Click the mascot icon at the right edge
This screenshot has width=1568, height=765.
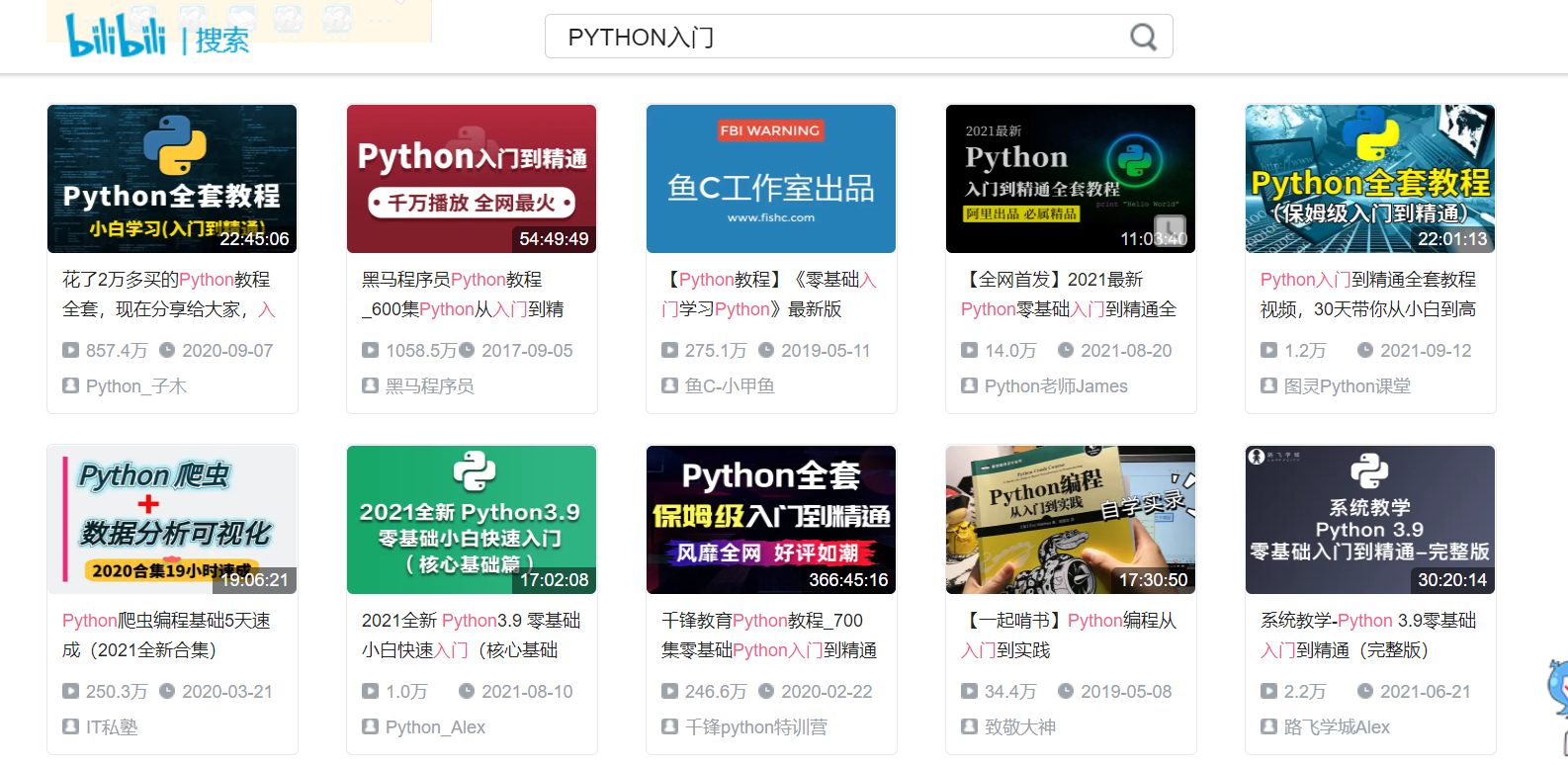[1557, 687]
